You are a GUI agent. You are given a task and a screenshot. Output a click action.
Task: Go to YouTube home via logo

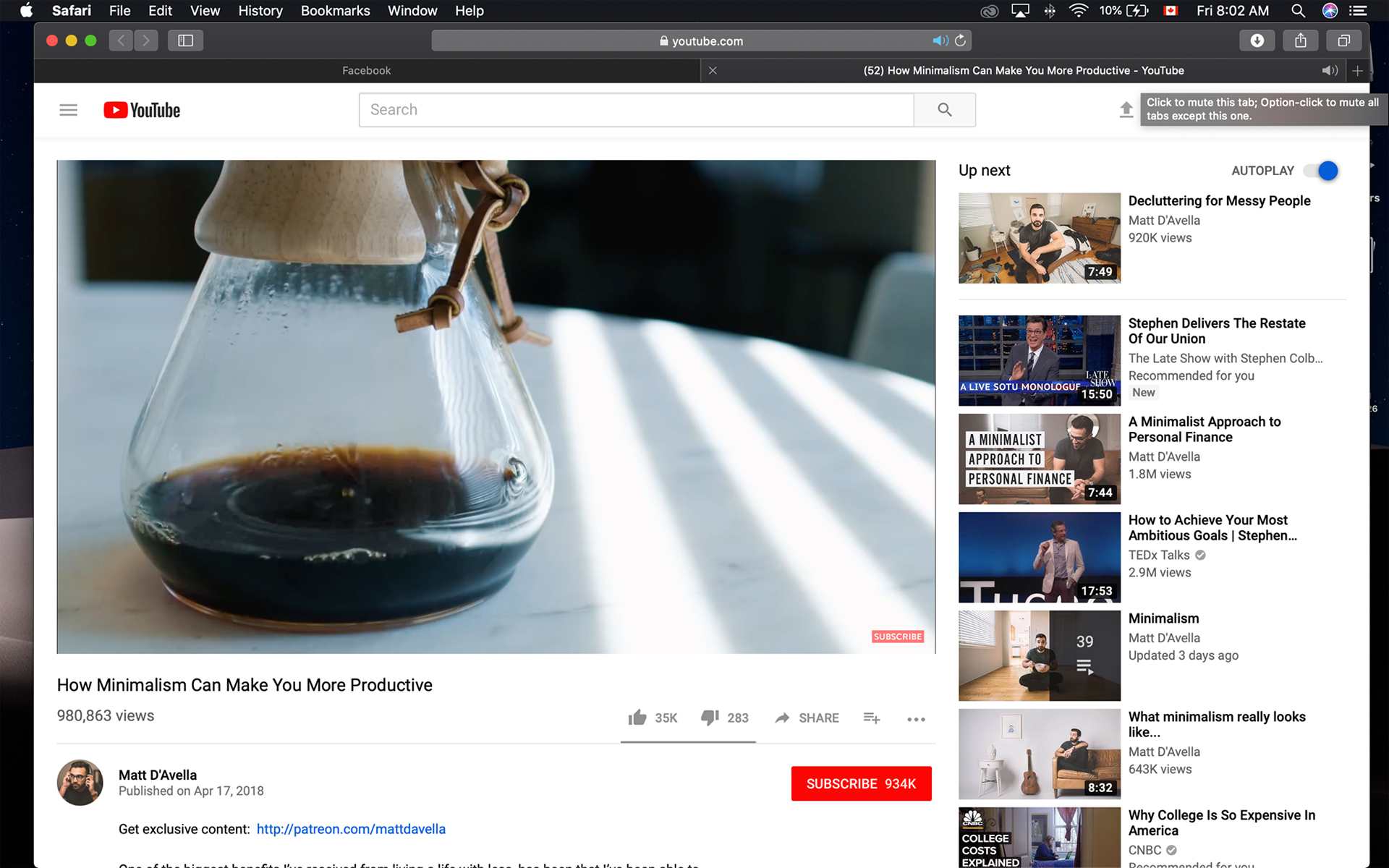pos(142,110)
